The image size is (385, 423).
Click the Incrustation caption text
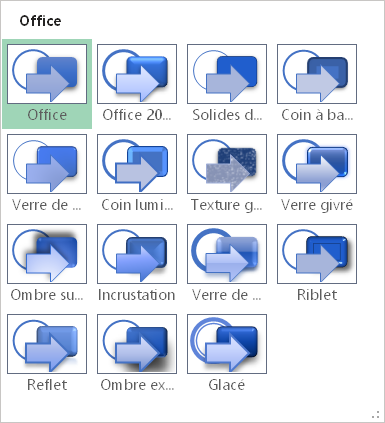point(137,295)
